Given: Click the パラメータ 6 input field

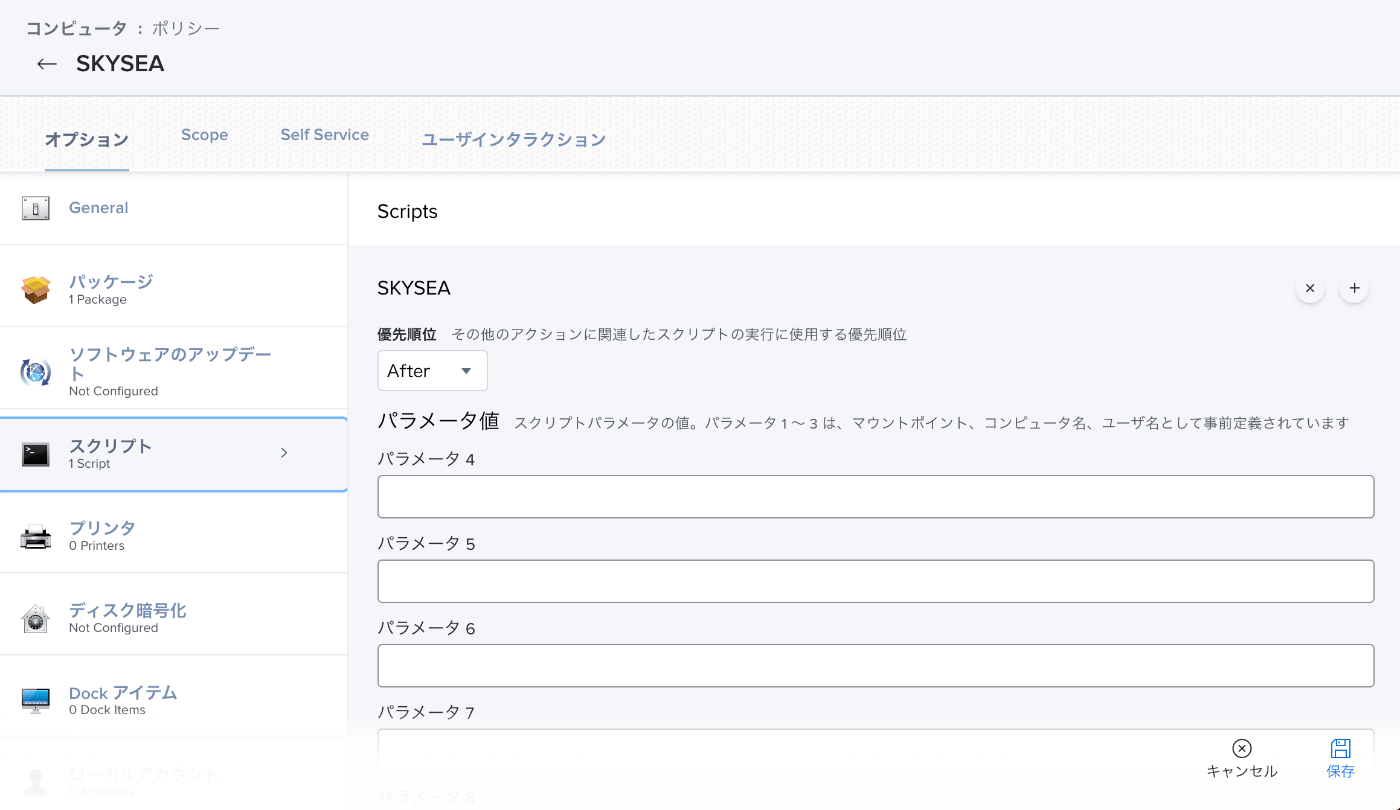Looking at the screenshot, I should coord(876,666).
